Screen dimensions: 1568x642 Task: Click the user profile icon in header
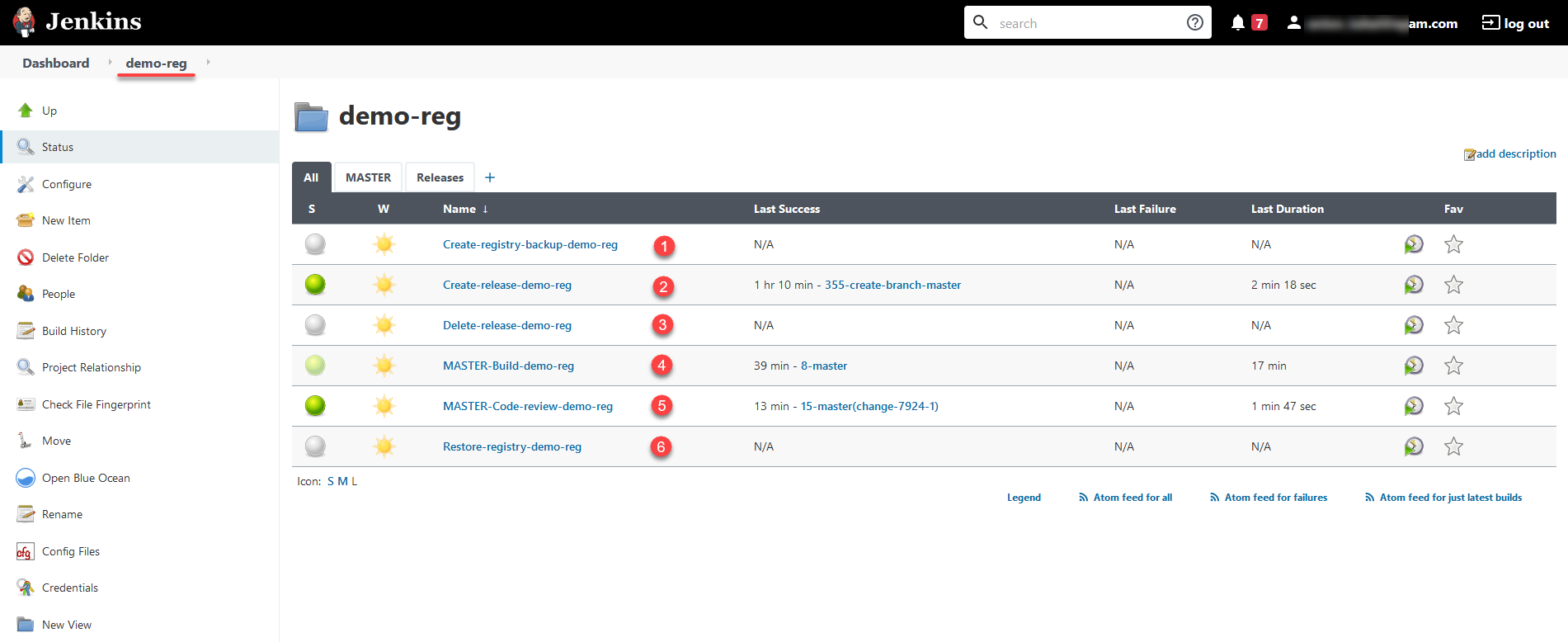[x=1294, y=22]
